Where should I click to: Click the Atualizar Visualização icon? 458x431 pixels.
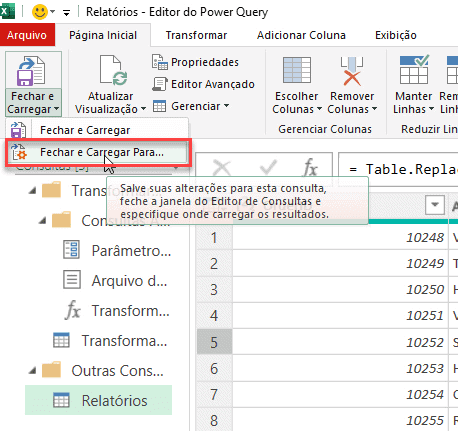pos(113,70)
